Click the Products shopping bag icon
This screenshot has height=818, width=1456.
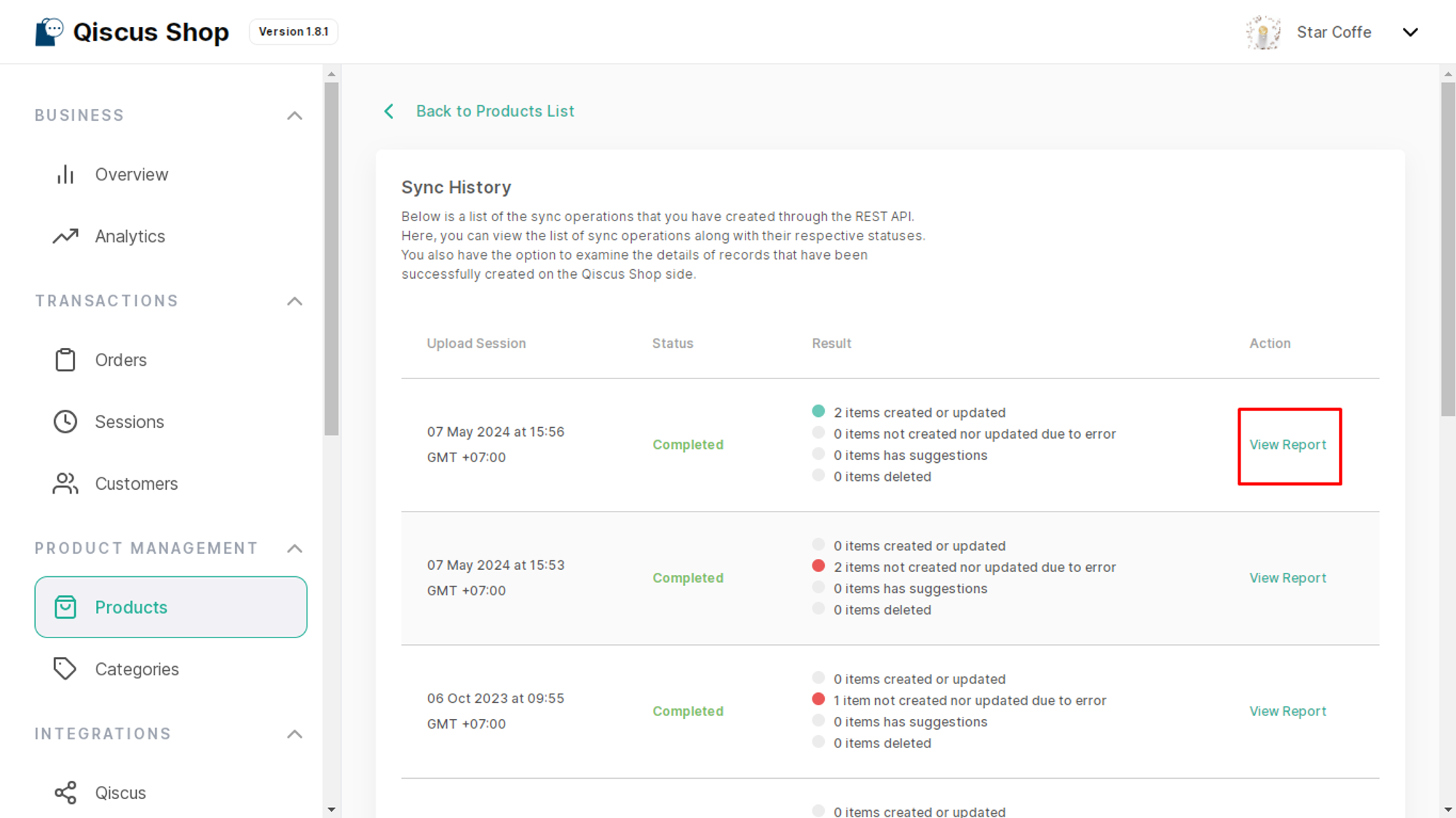[66, 607]
